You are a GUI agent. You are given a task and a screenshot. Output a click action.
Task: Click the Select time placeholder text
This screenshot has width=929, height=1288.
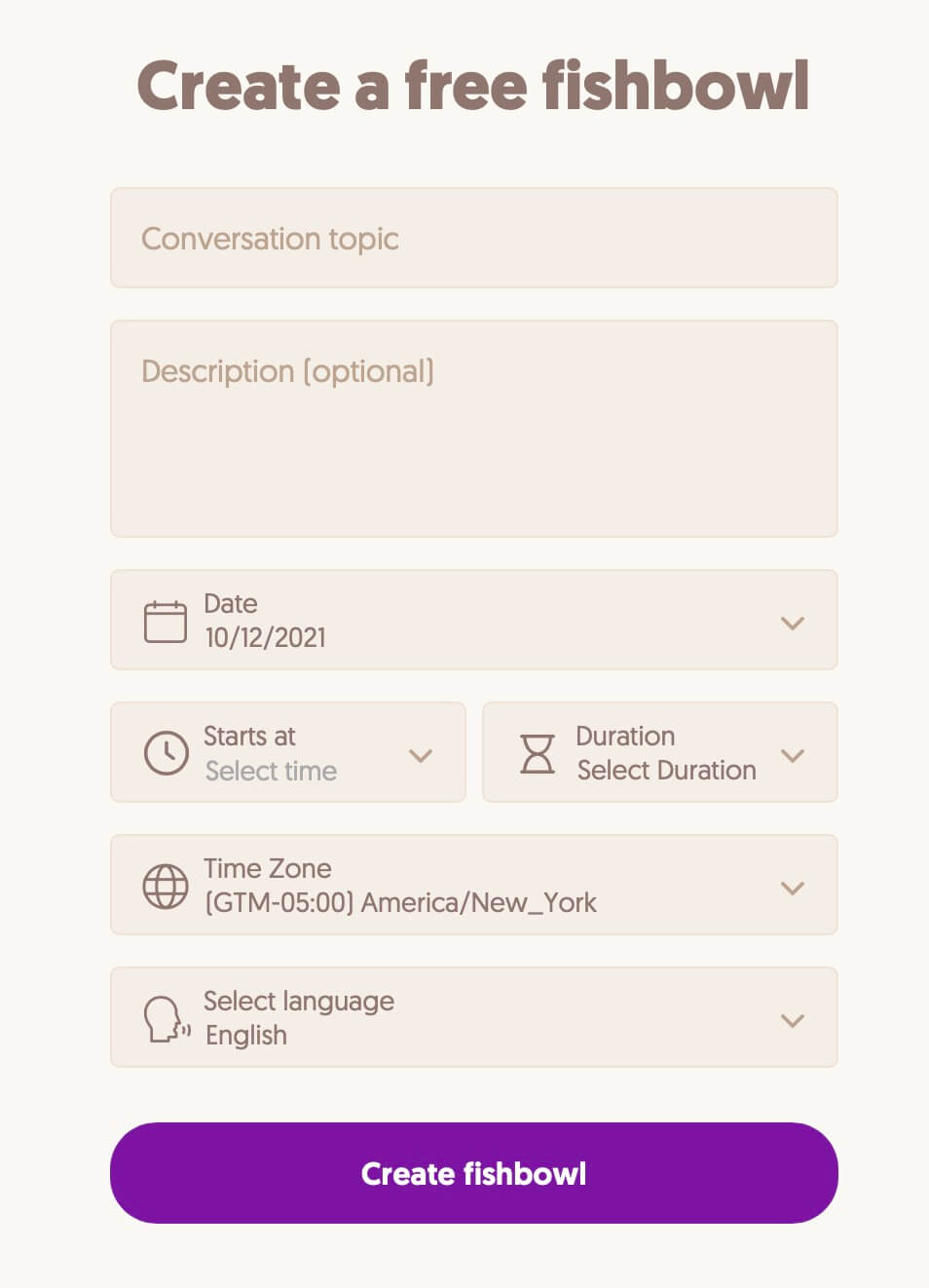tap(271, 771)
